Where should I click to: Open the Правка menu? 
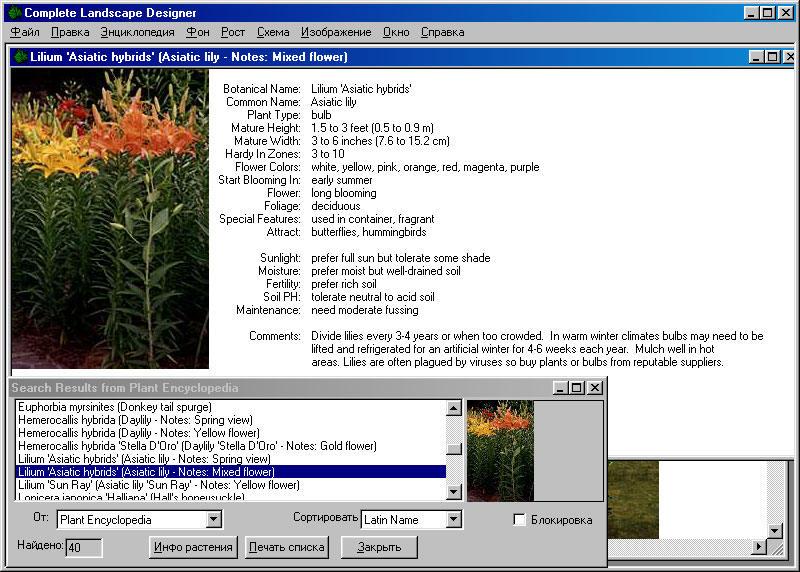pos(70,32)
